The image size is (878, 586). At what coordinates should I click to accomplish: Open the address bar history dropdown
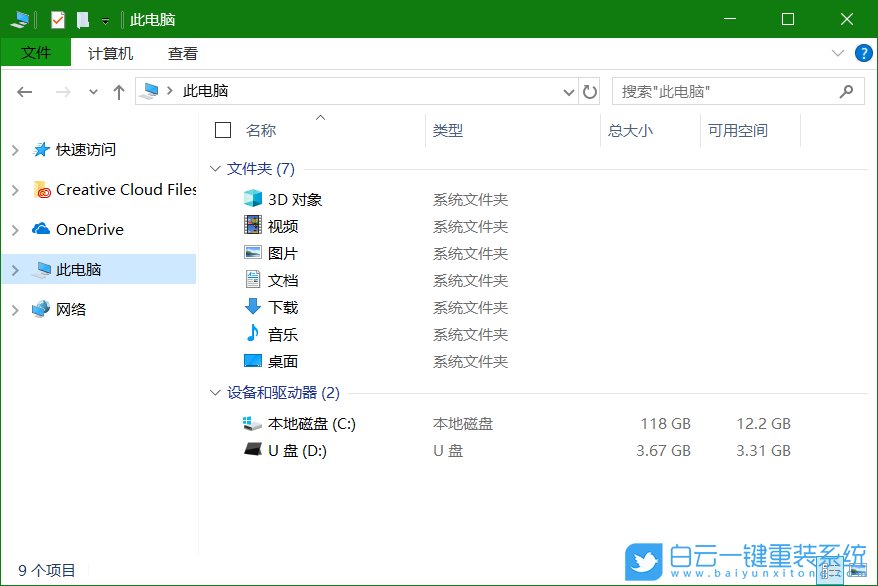pos(568,91)
